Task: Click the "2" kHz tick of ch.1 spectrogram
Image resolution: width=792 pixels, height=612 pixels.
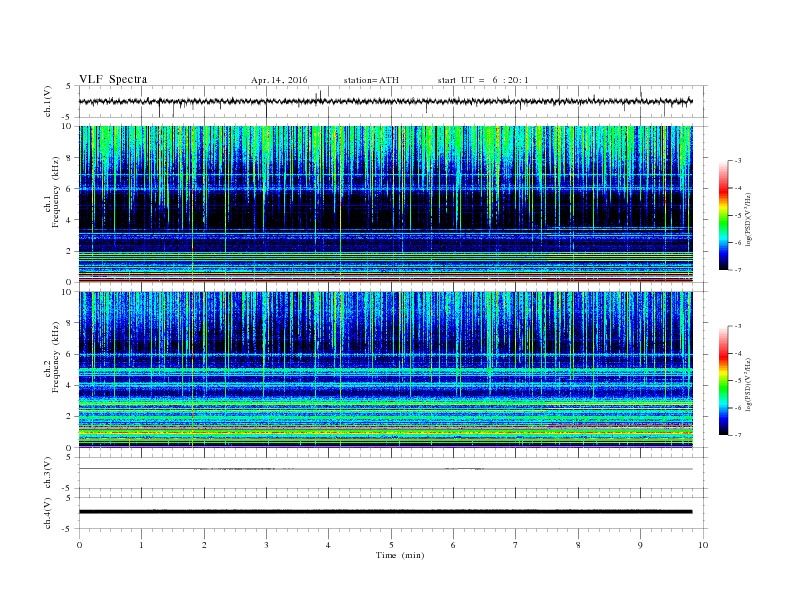Action: [x=70, y=251]
